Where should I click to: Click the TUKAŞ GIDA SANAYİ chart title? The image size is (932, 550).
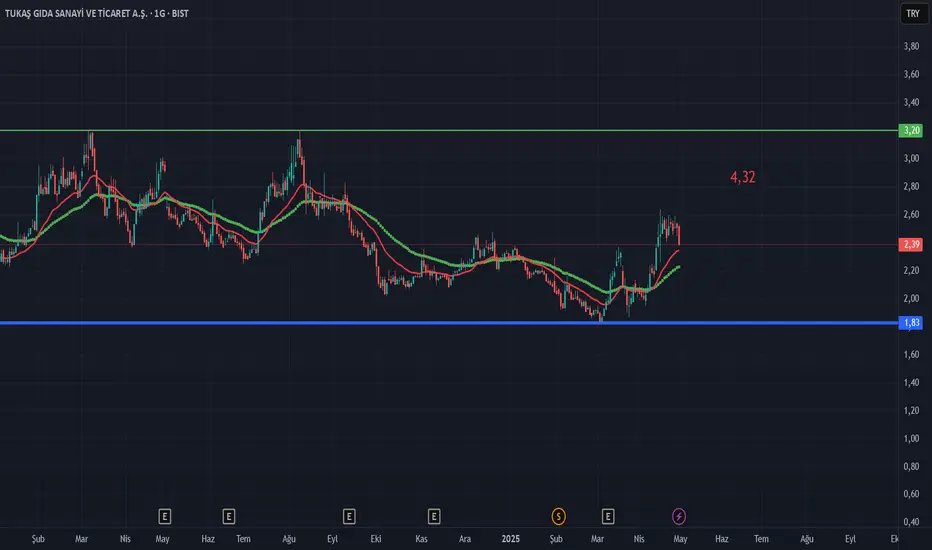[x=97, y=13]
